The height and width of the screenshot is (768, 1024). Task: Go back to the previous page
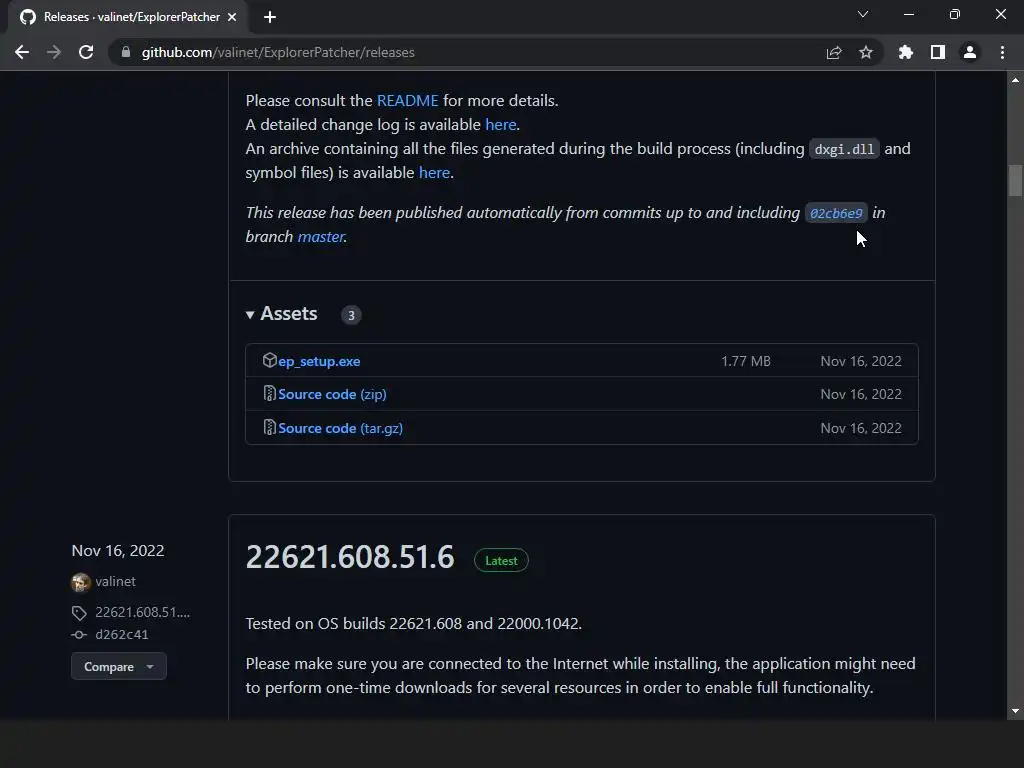[22, 52]
